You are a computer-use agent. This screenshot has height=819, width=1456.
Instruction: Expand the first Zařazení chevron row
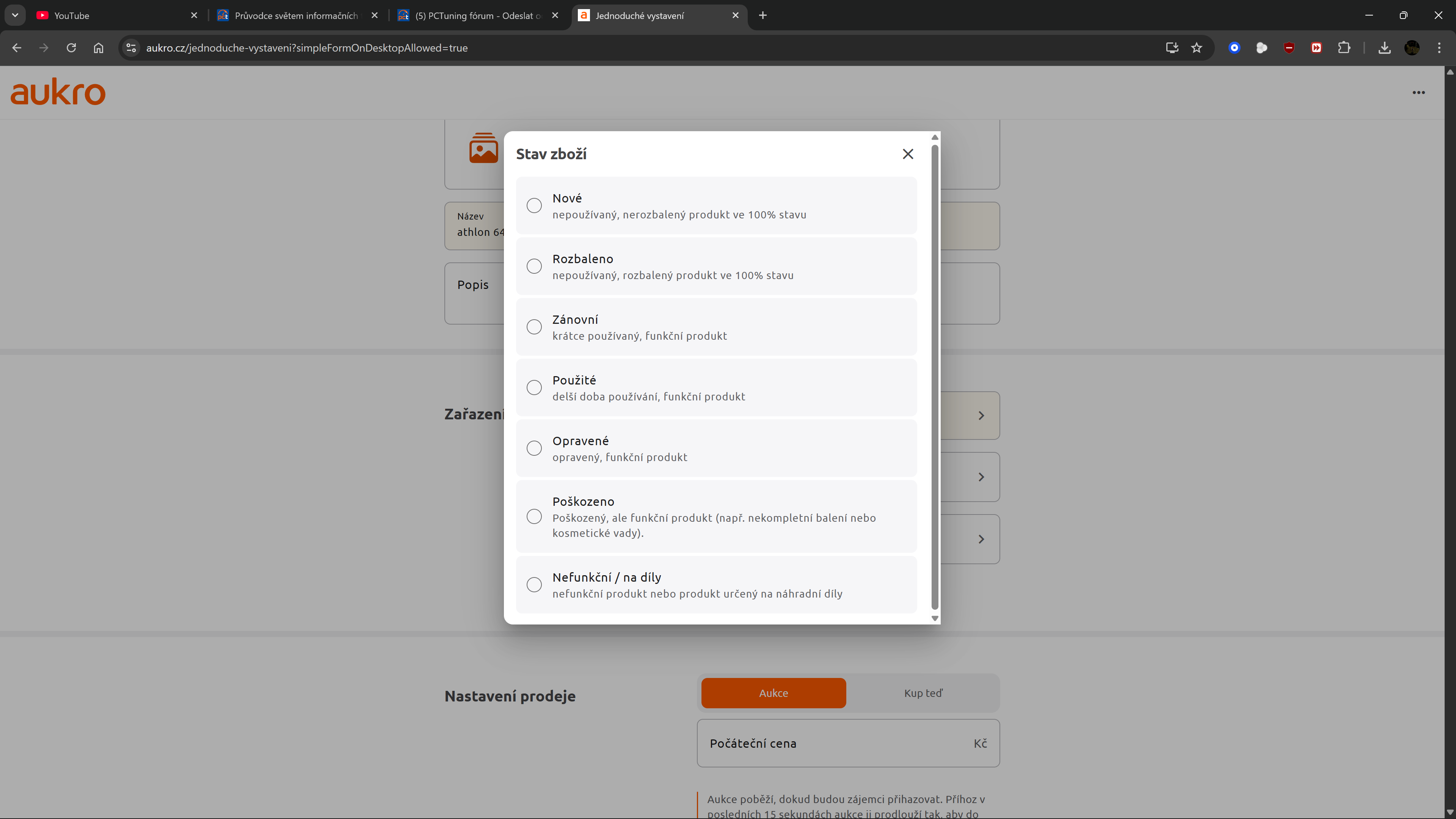click(981, 416)
